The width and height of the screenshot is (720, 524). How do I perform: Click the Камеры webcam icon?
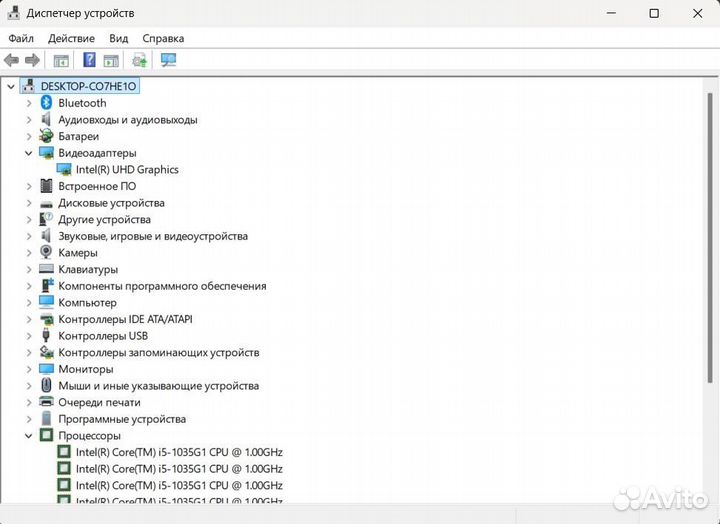pos(46,253)
